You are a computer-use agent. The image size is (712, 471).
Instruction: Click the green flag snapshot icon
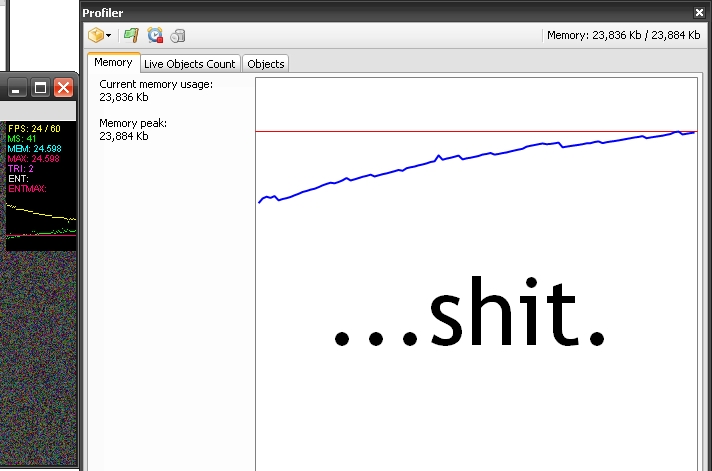click(x=131, y=35)
